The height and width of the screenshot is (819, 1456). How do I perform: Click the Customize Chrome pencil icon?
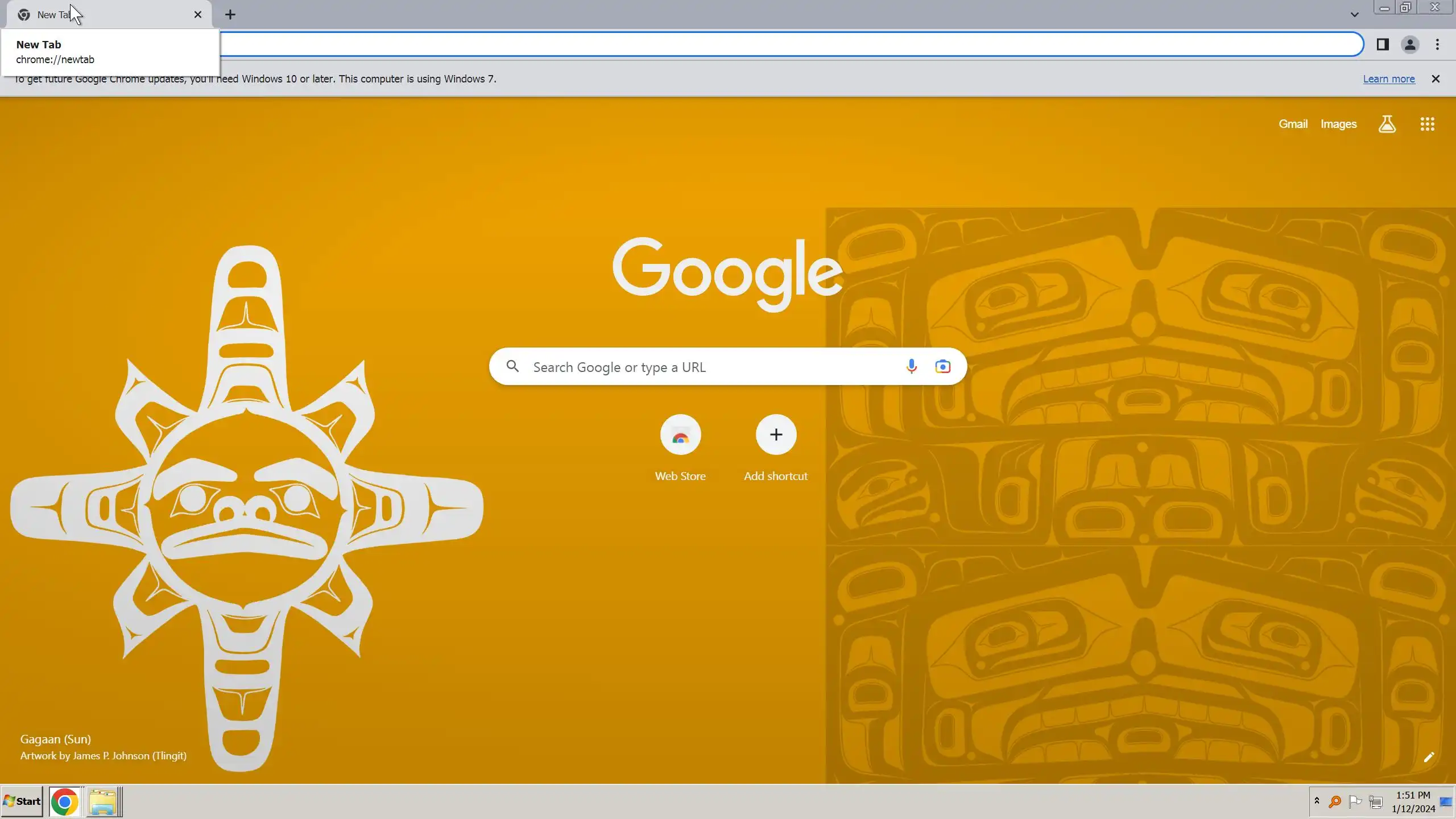click(1429, 757)
